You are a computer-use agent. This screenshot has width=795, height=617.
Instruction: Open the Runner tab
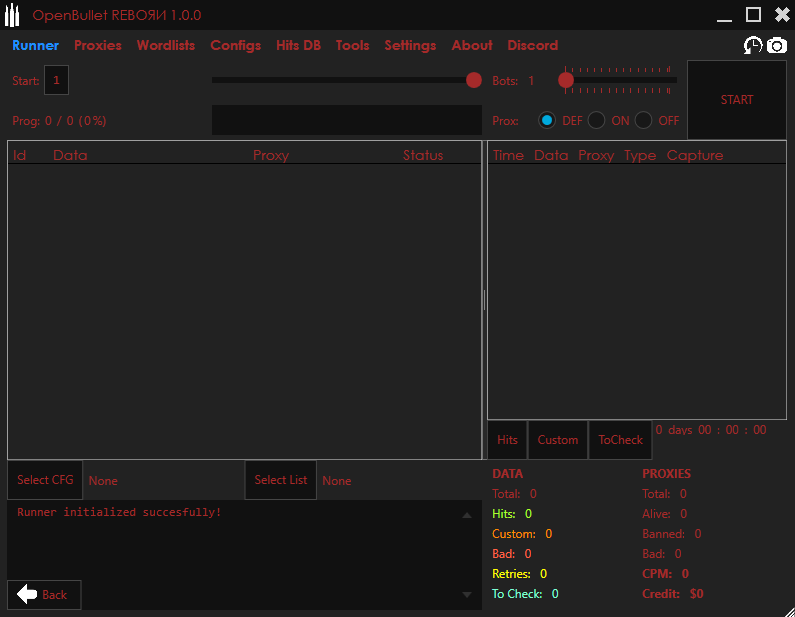point(35,45)
